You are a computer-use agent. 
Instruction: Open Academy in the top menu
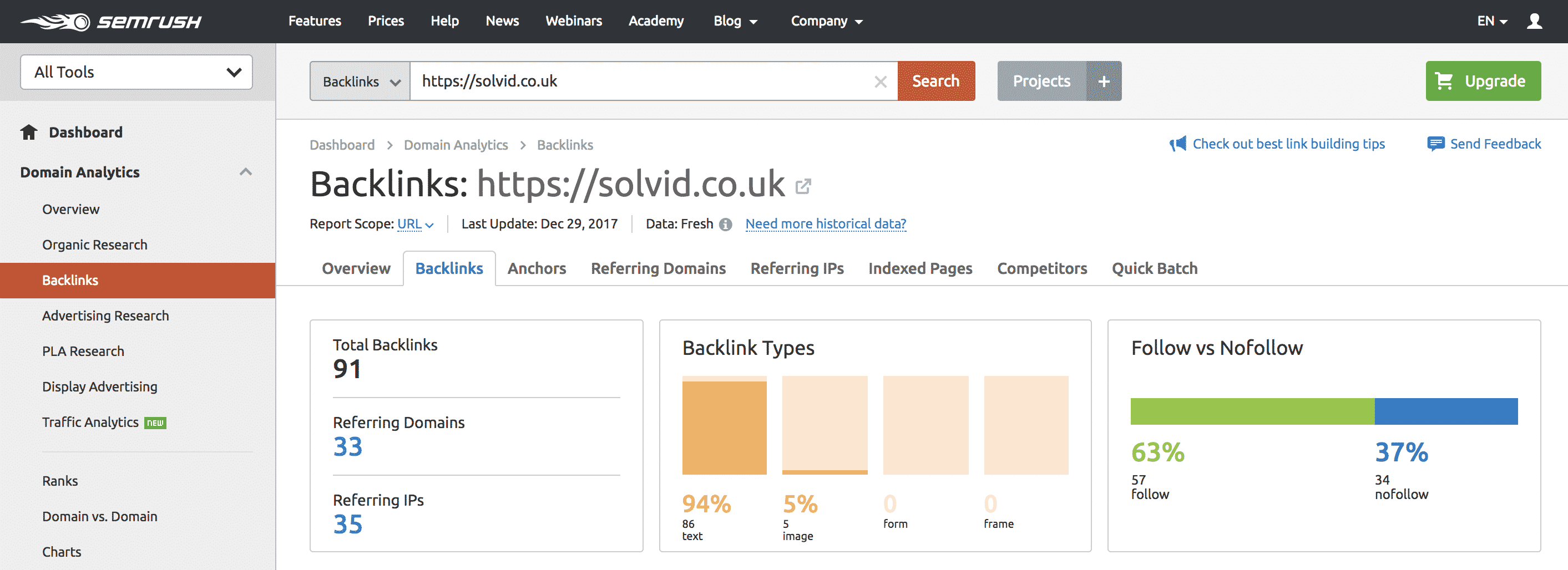coord(656,21)
